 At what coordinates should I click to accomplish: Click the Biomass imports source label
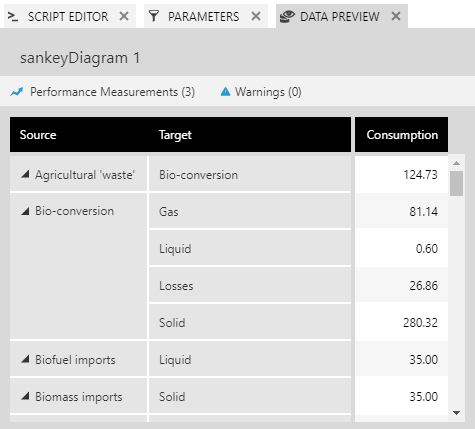click(x=79, y=397)
